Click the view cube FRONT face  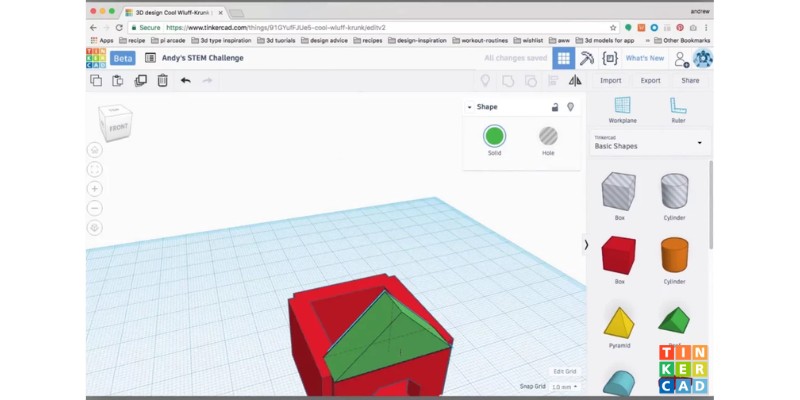tap(119, 128)
